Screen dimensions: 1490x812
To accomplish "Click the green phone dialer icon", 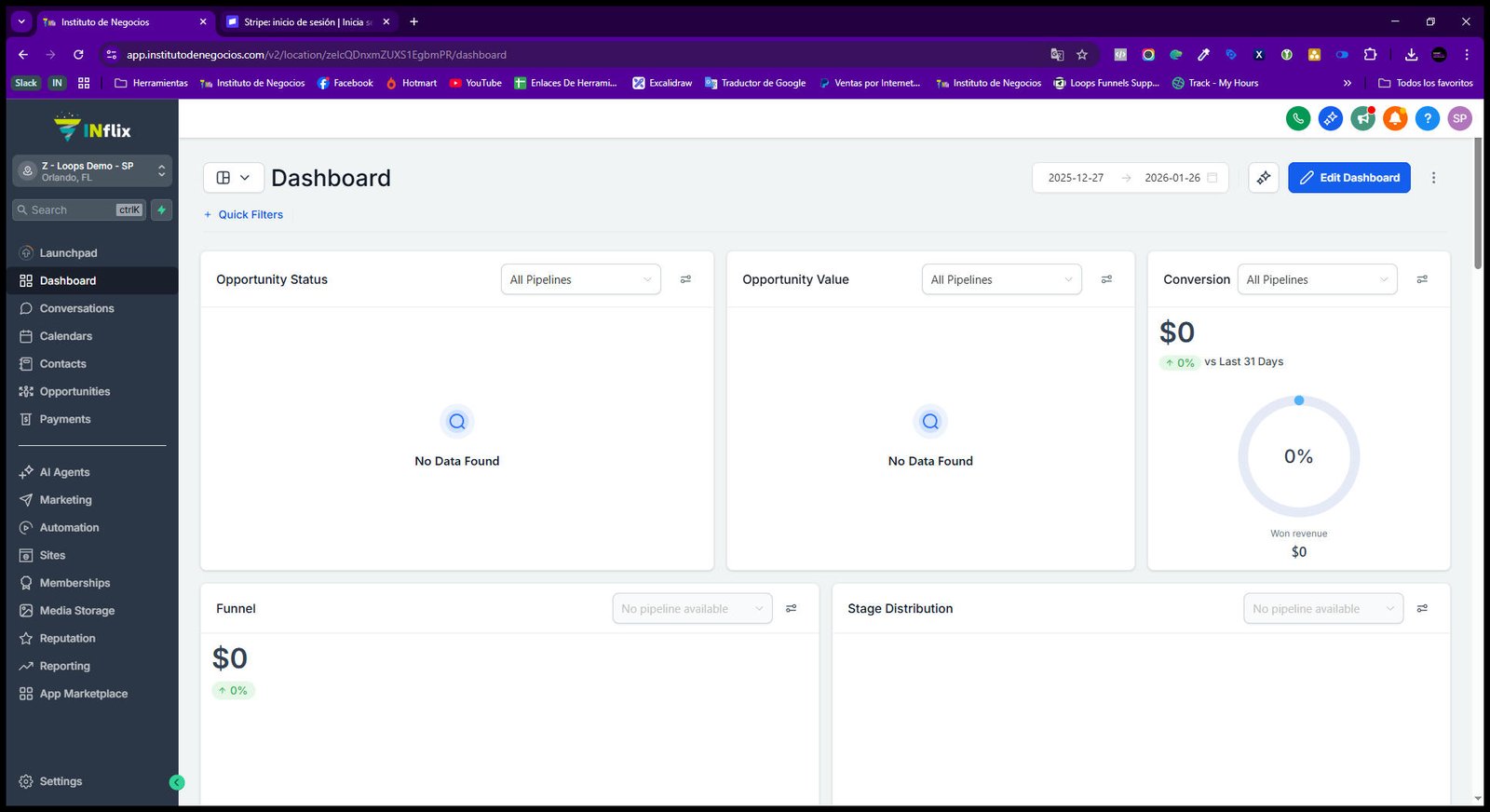I will [1298, 118].
